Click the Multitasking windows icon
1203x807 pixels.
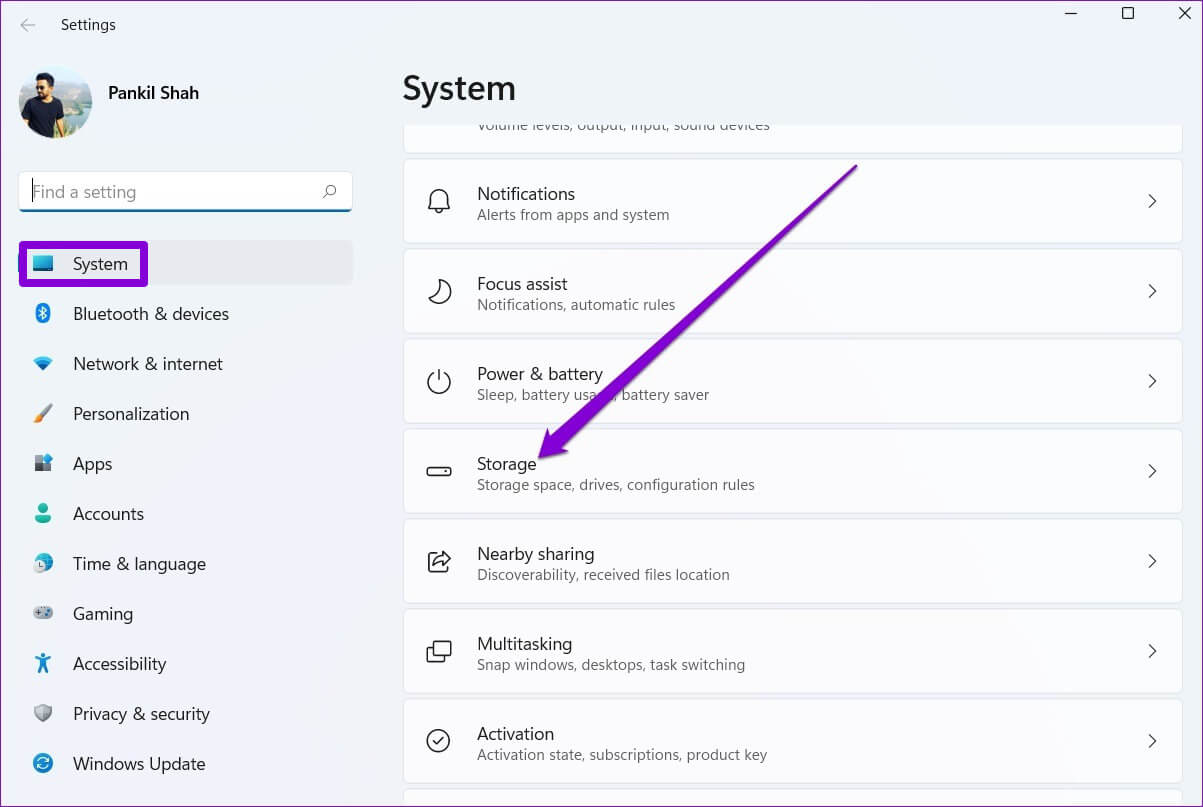(x=439, y=651)
